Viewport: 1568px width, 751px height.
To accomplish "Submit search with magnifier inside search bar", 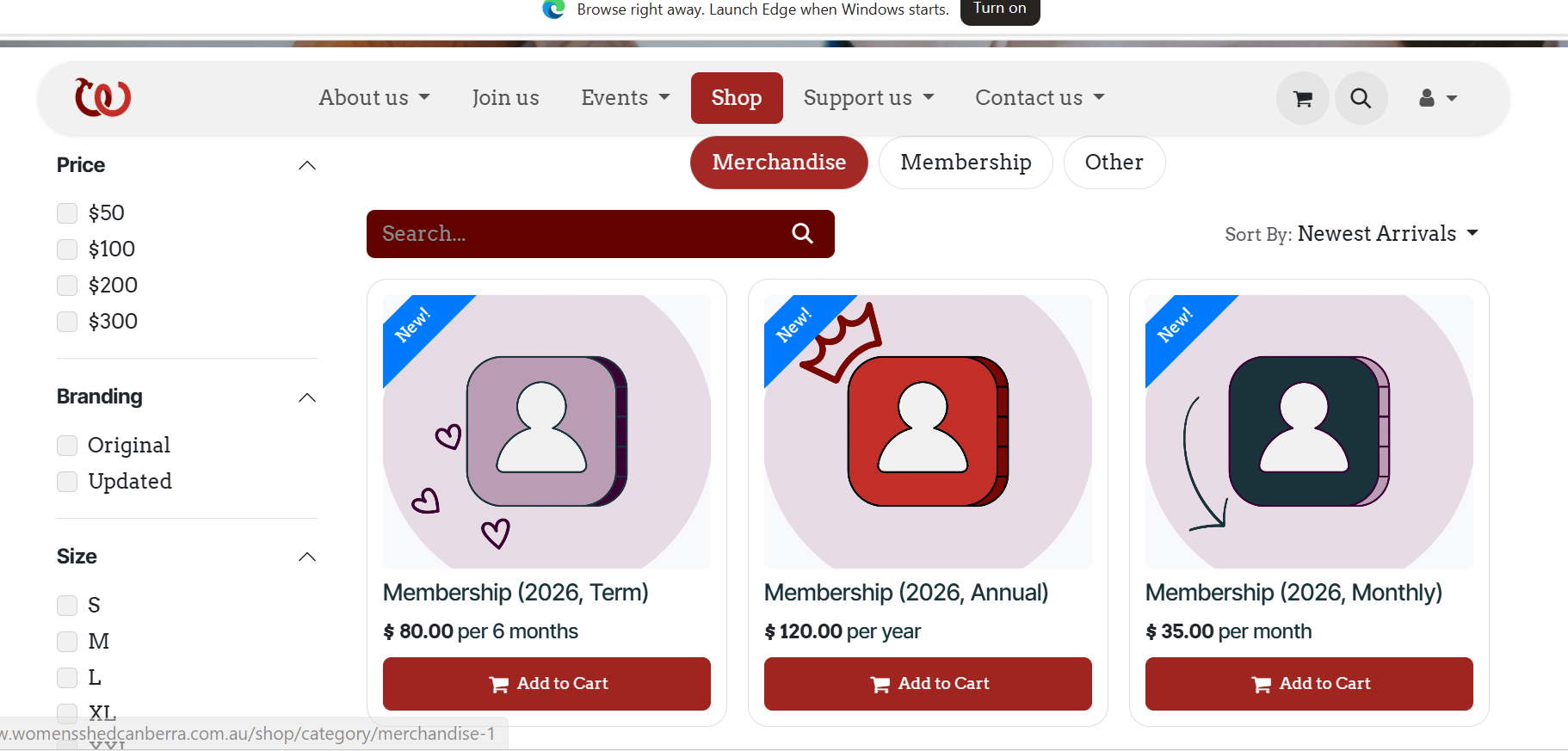I will coord(802,233).
